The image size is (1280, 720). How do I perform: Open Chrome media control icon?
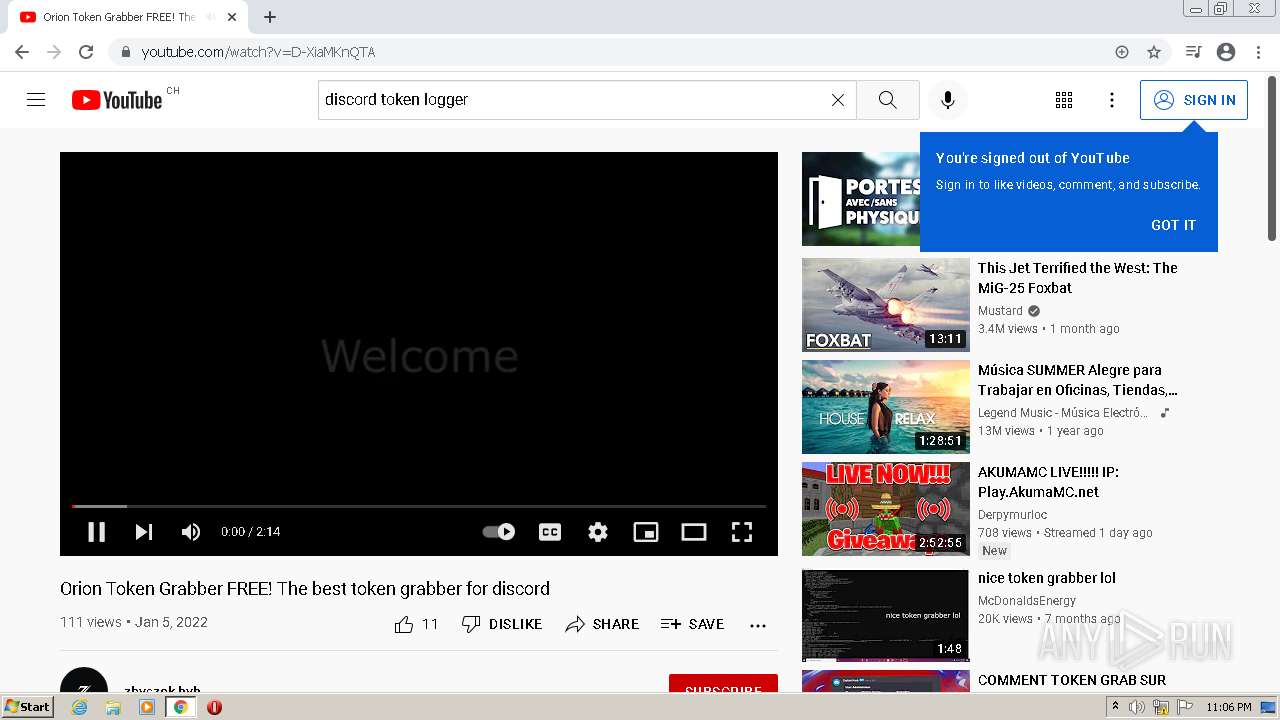tap(1193, 52)
